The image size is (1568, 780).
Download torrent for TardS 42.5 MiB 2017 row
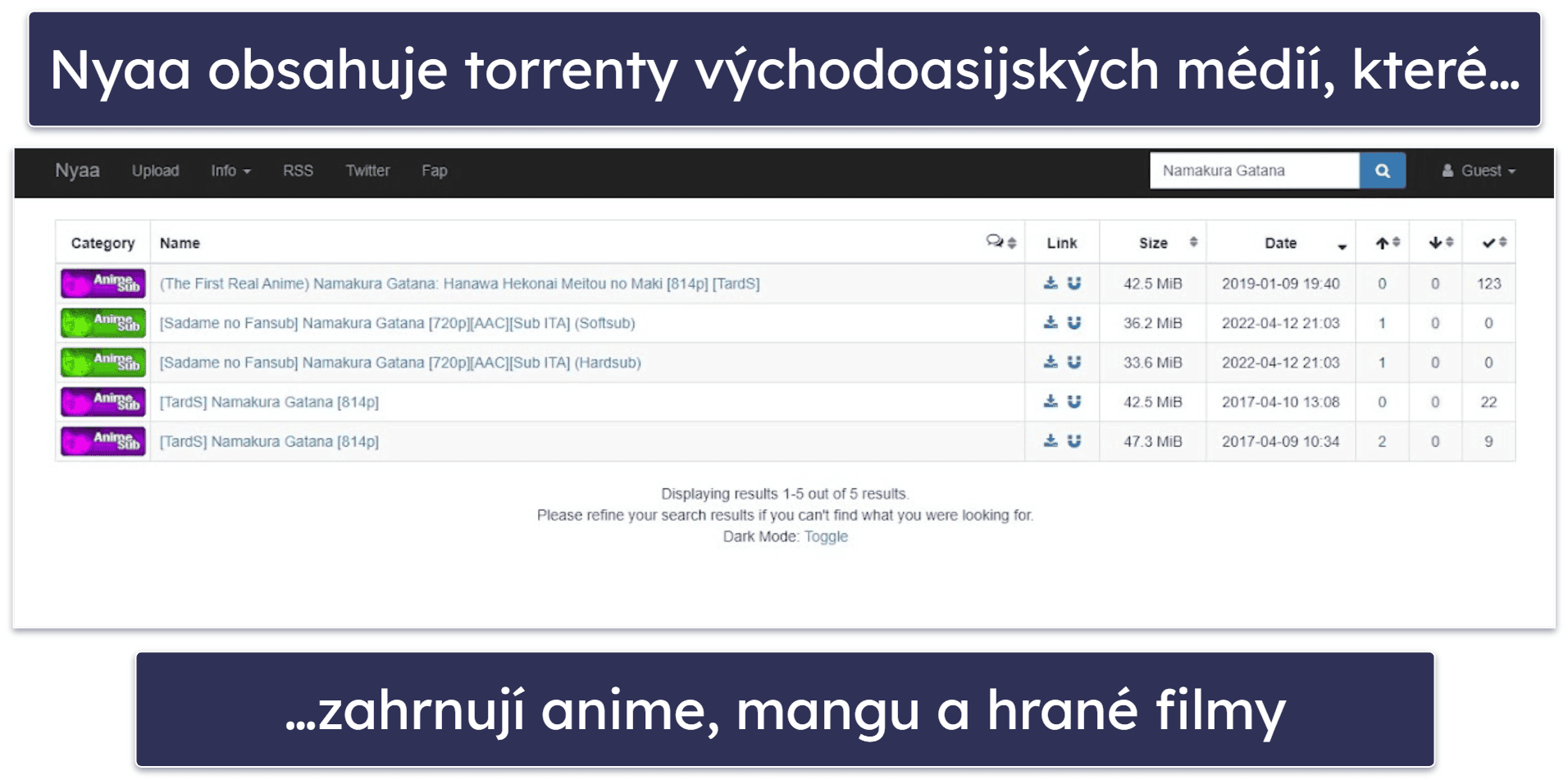pyautogui.click(x=1051, y=401)
